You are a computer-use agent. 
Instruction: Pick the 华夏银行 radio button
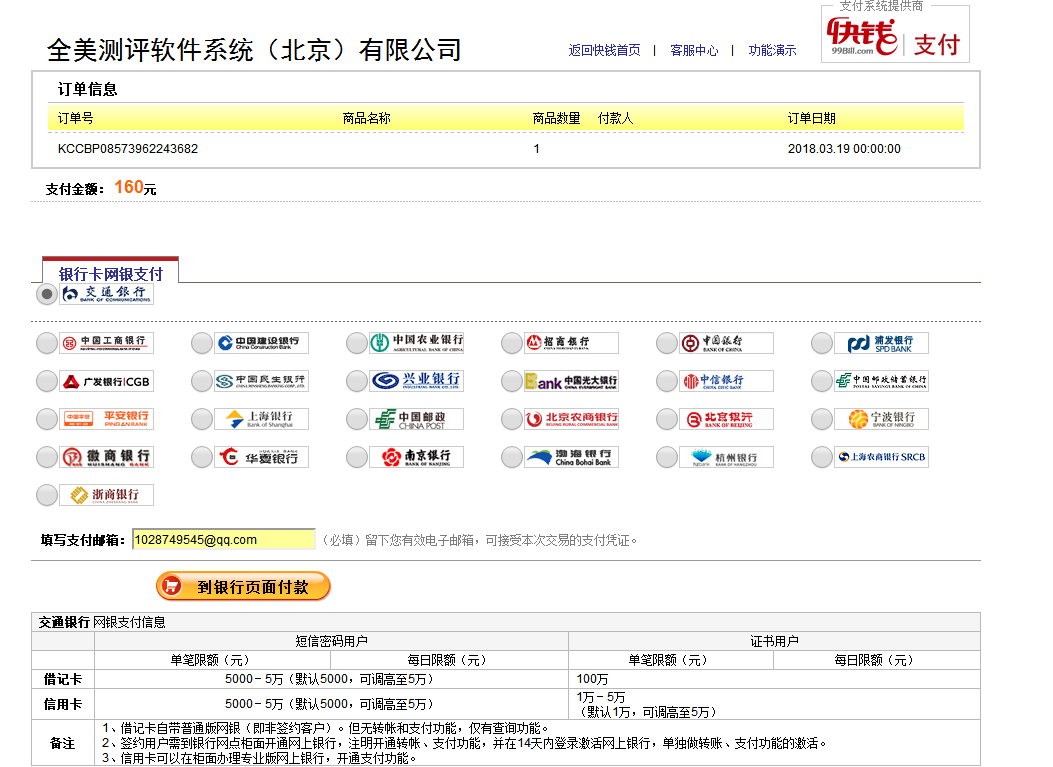point(201,457)
